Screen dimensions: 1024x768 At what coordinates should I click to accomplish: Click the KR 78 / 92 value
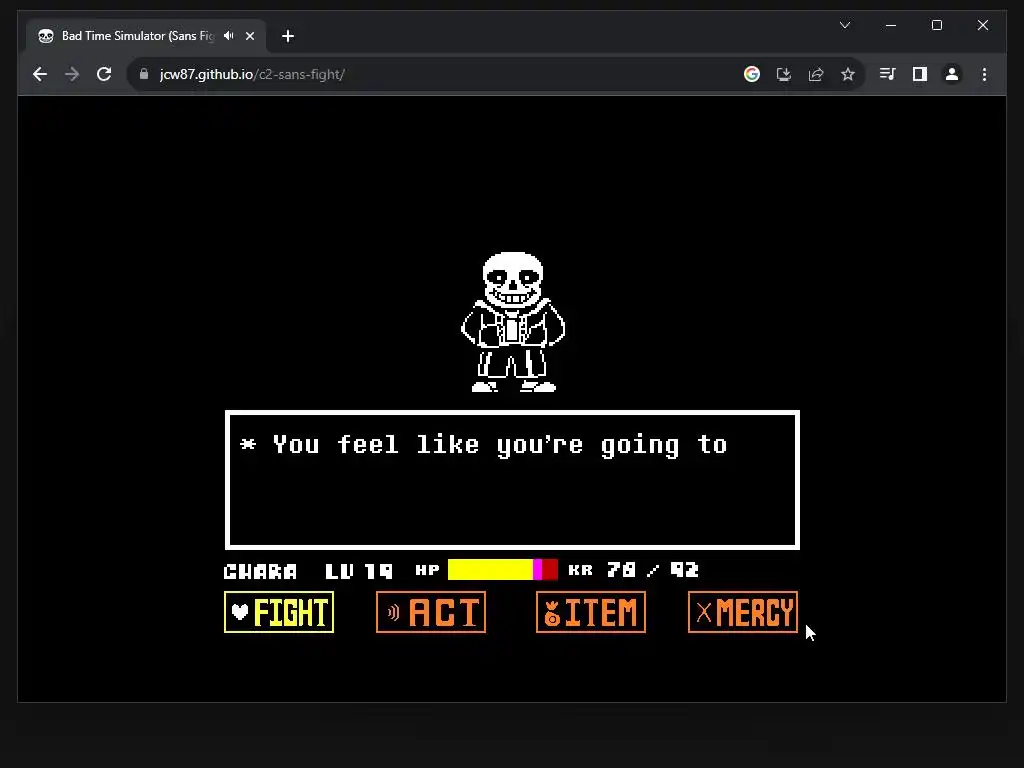click(633, 570)
